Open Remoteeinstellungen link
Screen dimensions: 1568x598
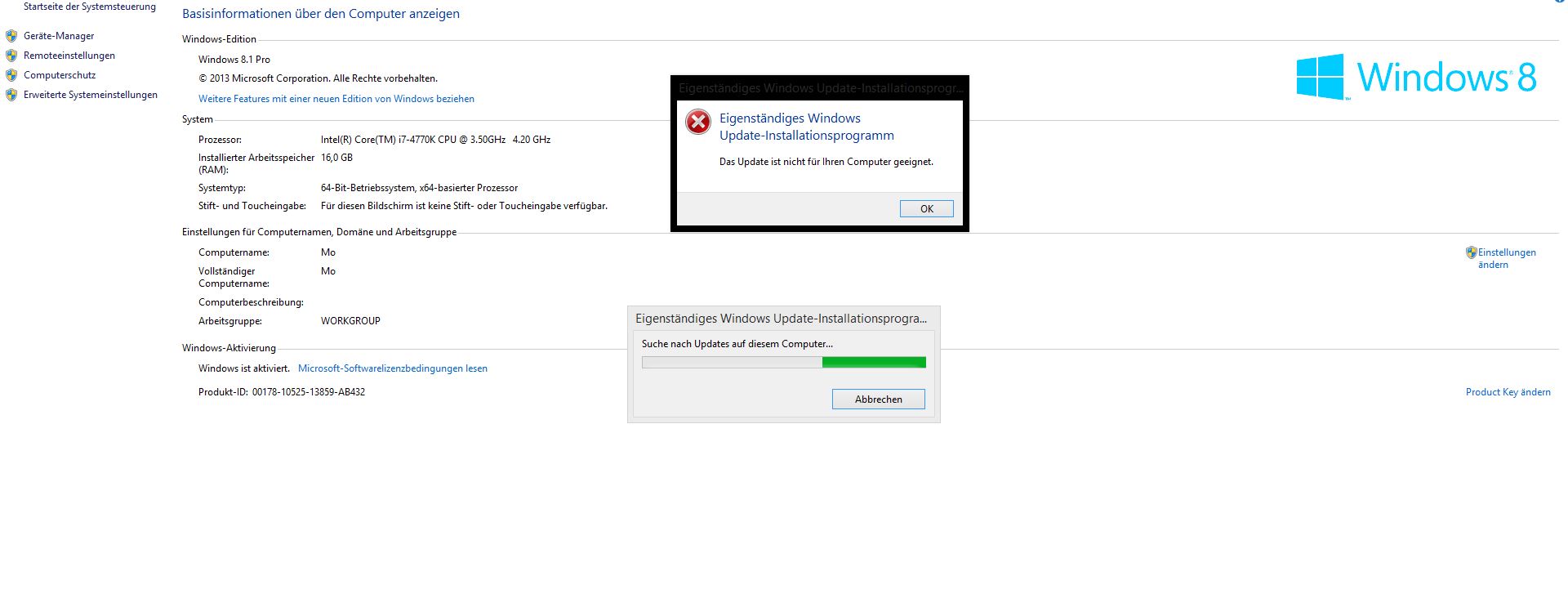tap(69, 56)
